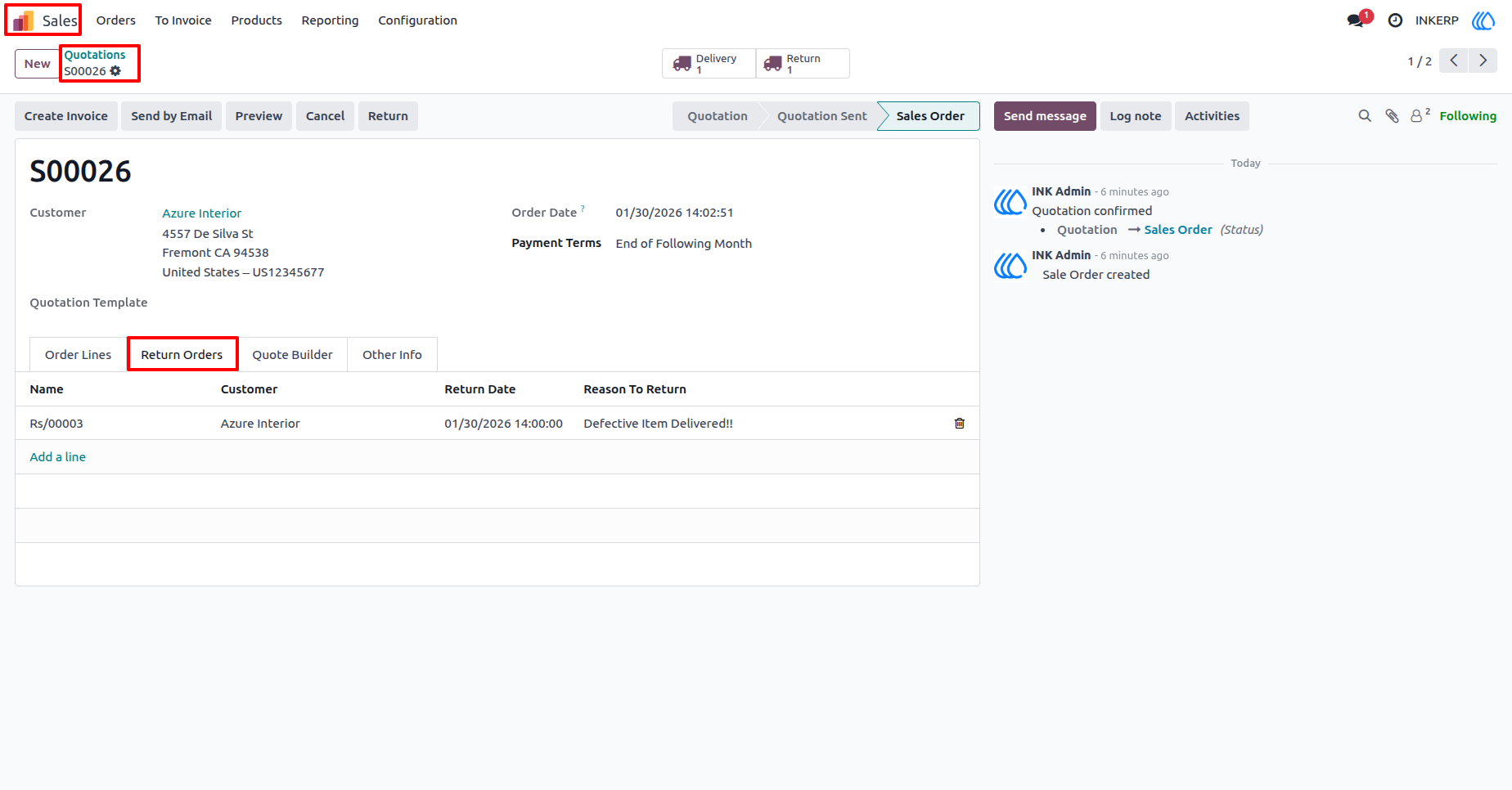The image size is (1512, 790).
Task: Switch to the Order Lines tab
Action: click(79, 355)
